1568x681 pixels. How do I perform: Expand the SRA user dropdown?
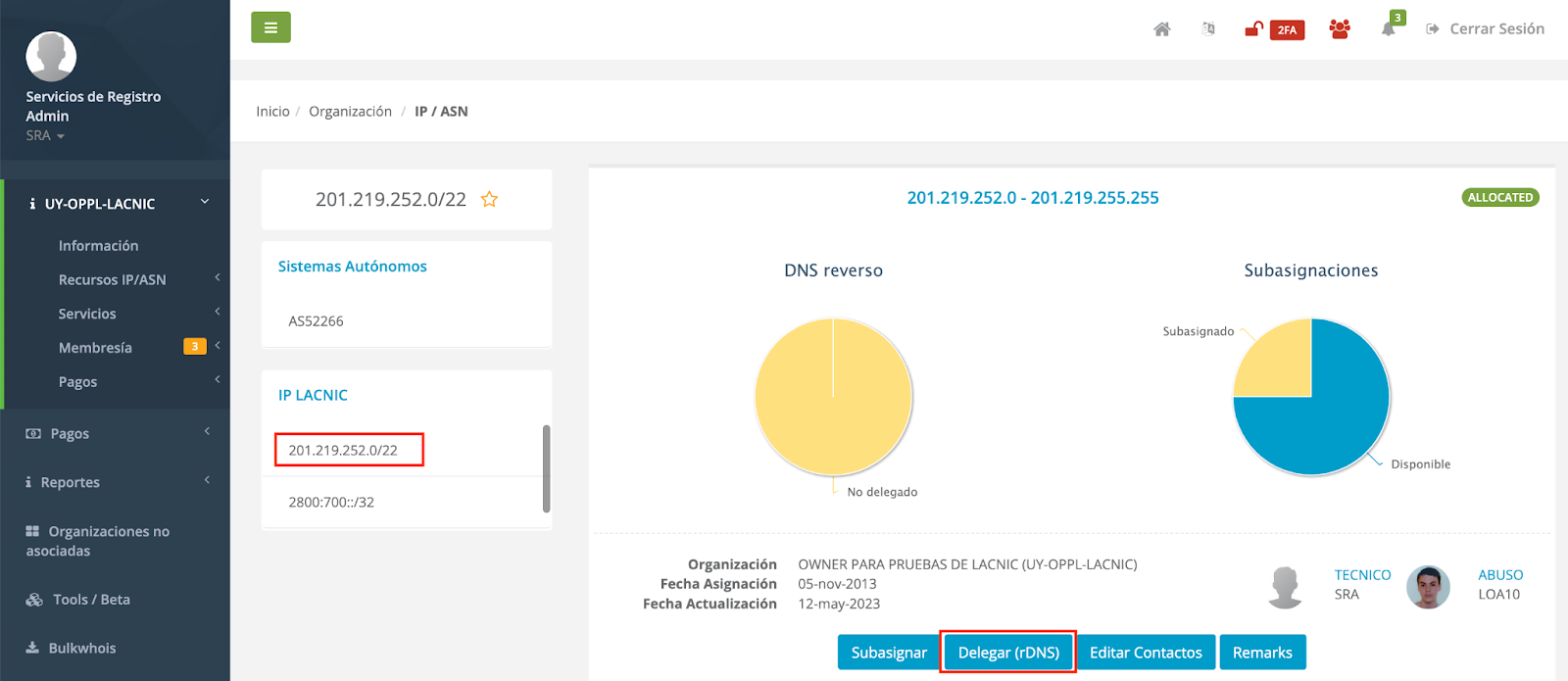click(x=45, y=136)
